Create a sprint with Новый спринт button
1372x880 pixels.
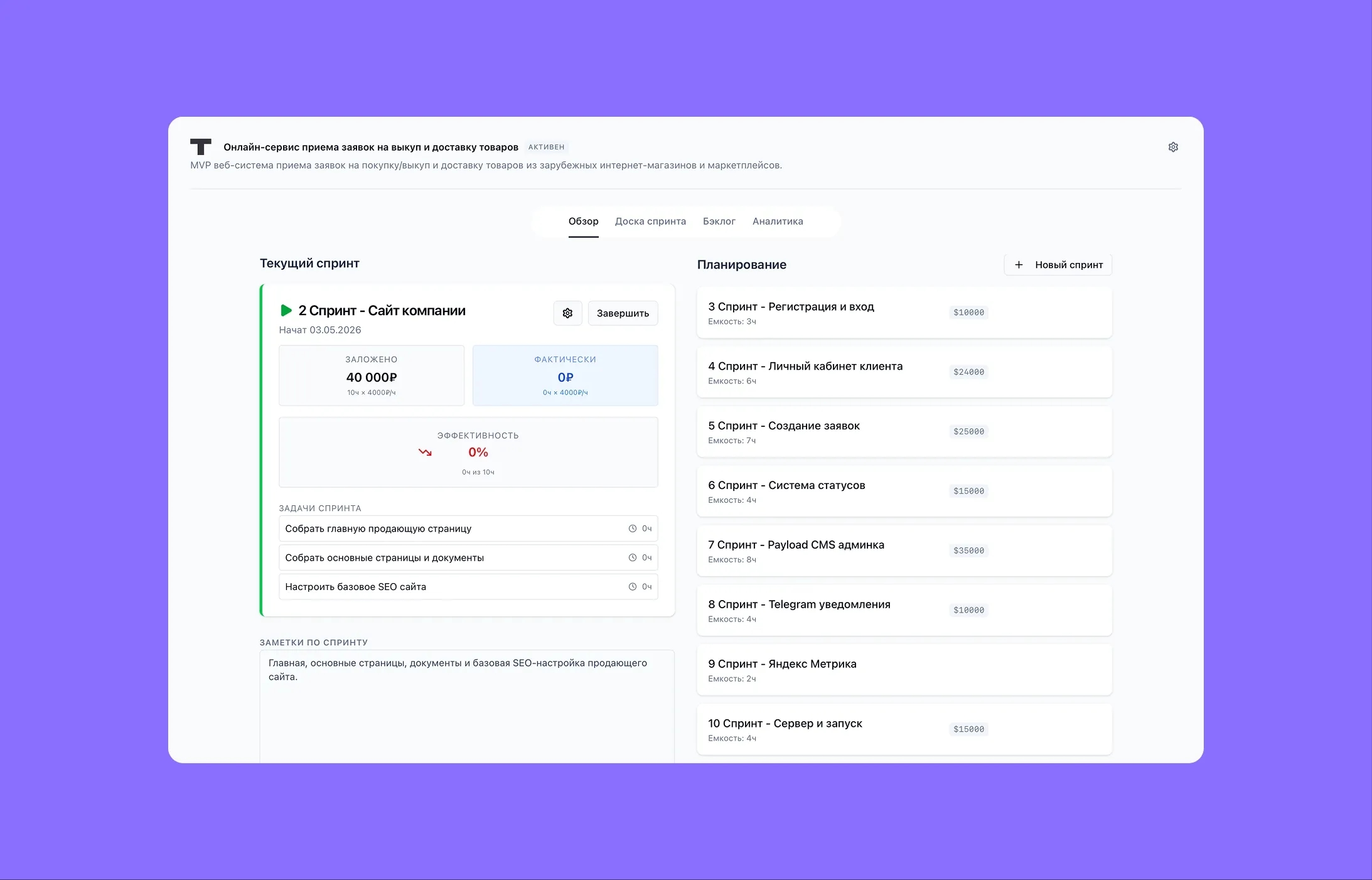1058,265
